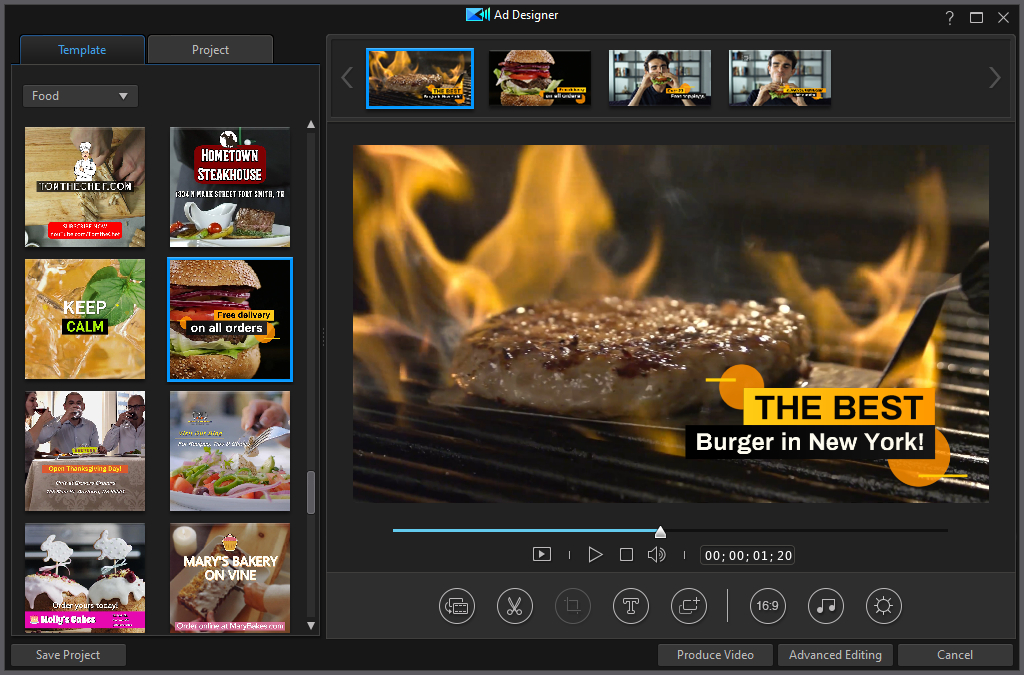
Task: Click the stop button
Action: (626, 555)
